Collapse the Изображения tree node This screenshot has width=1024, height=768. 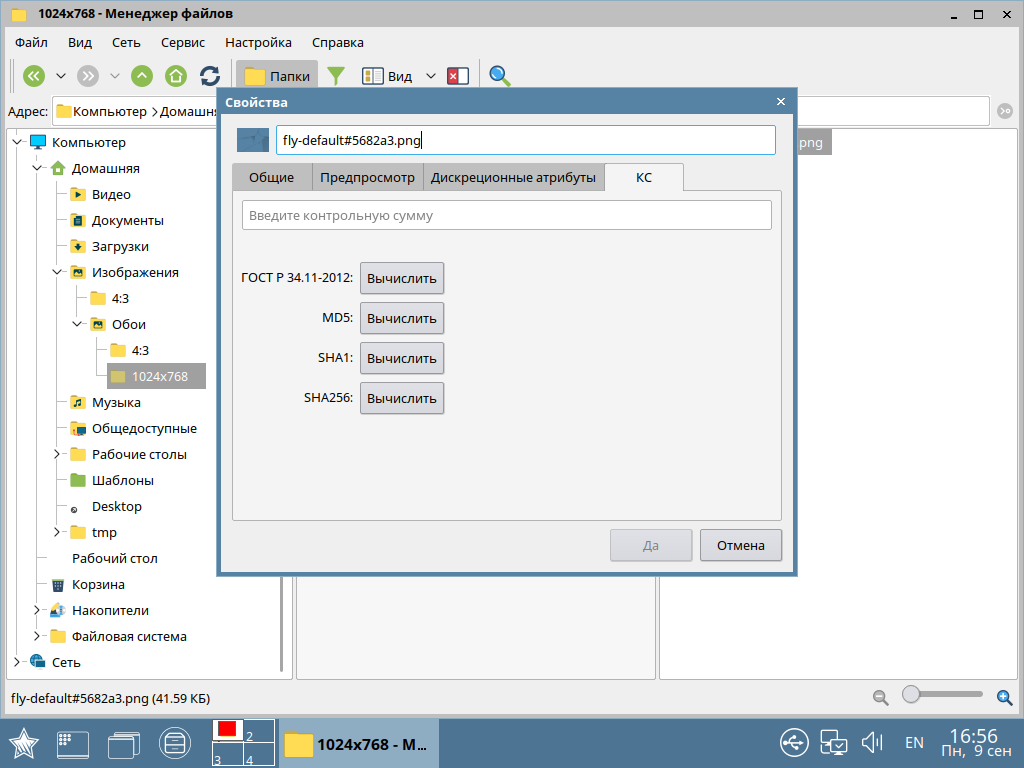[x=57, y=272]
